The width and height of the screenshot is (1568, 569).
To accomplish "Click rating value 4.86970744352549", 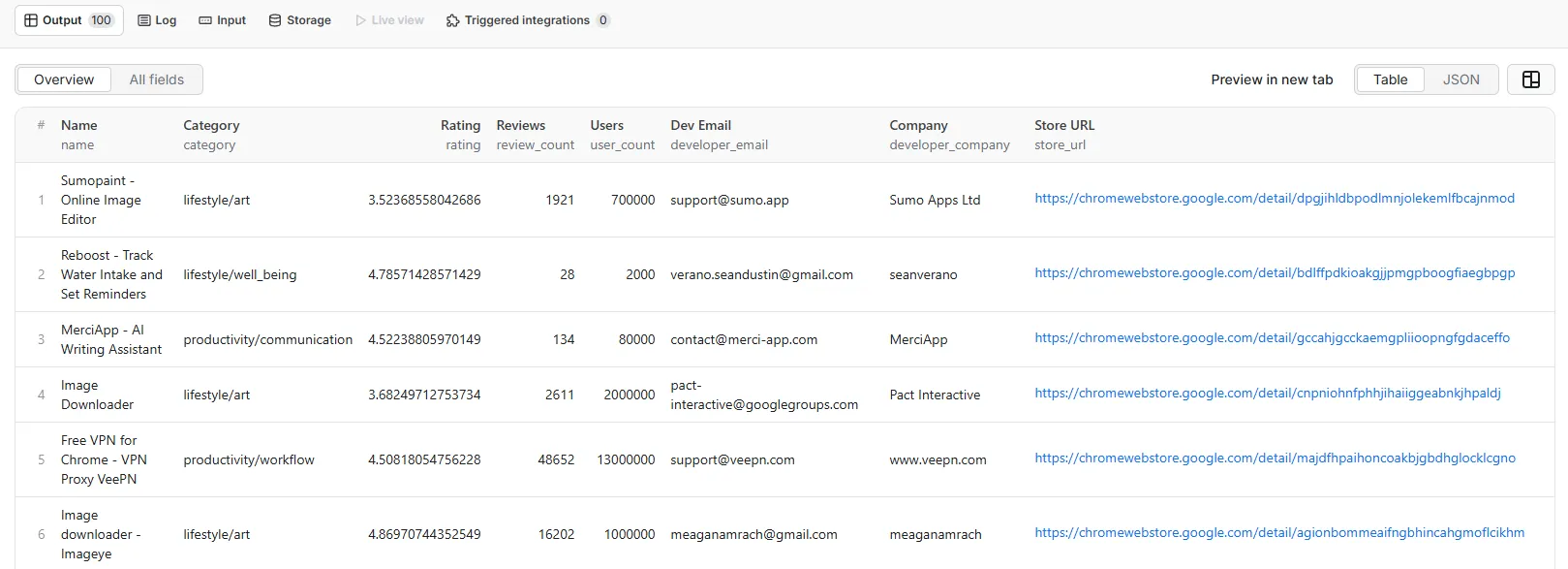I will tap(424, 534).
